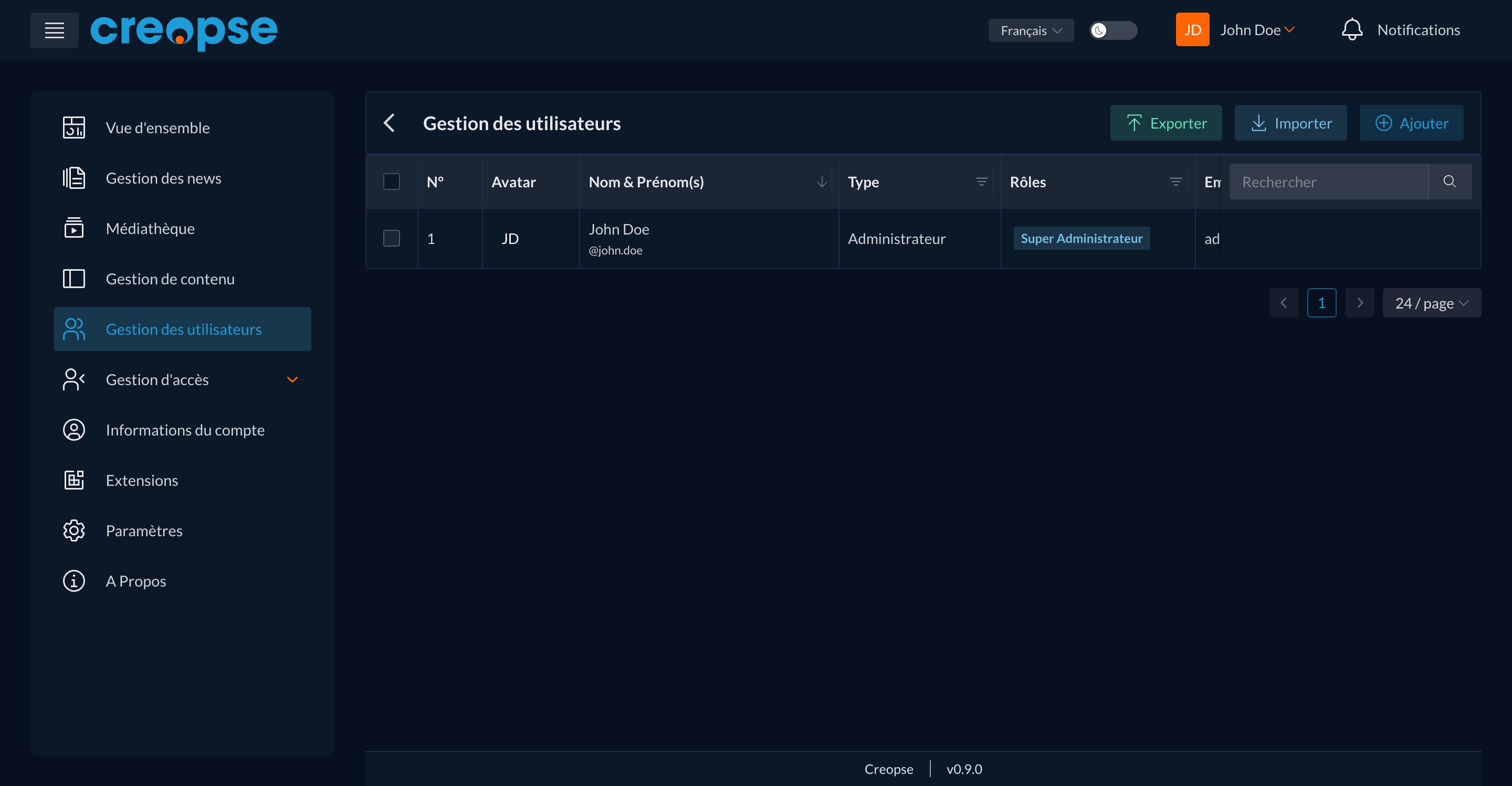Open Gestion de contenu menu item
The image size is (1512, 786).
pos(183,279)
